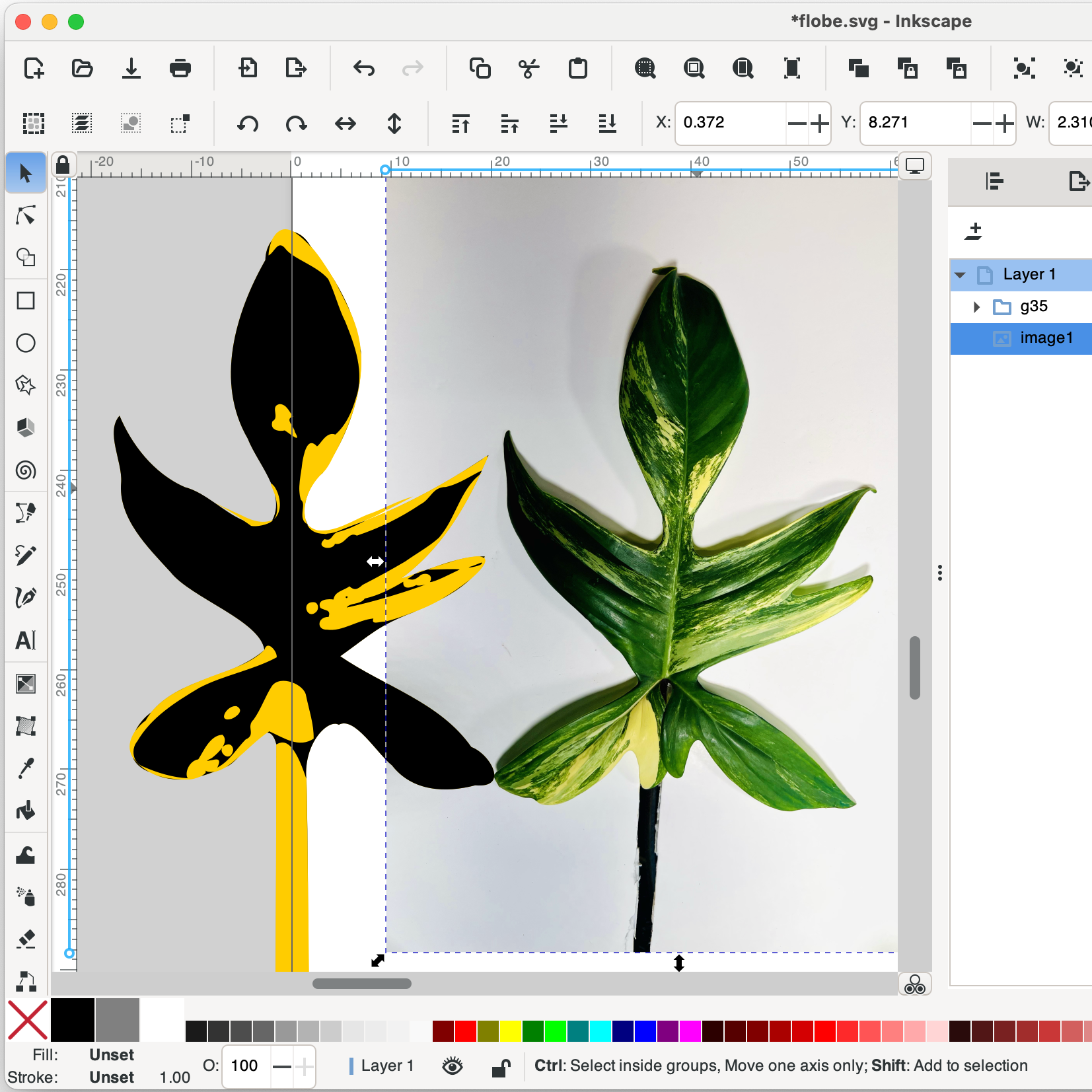This screenshot has width=1092, height=1092.
Task: Toggle the Layer 1 lock in status bar
Action: pyautogui.click(x=501, y=1067)
